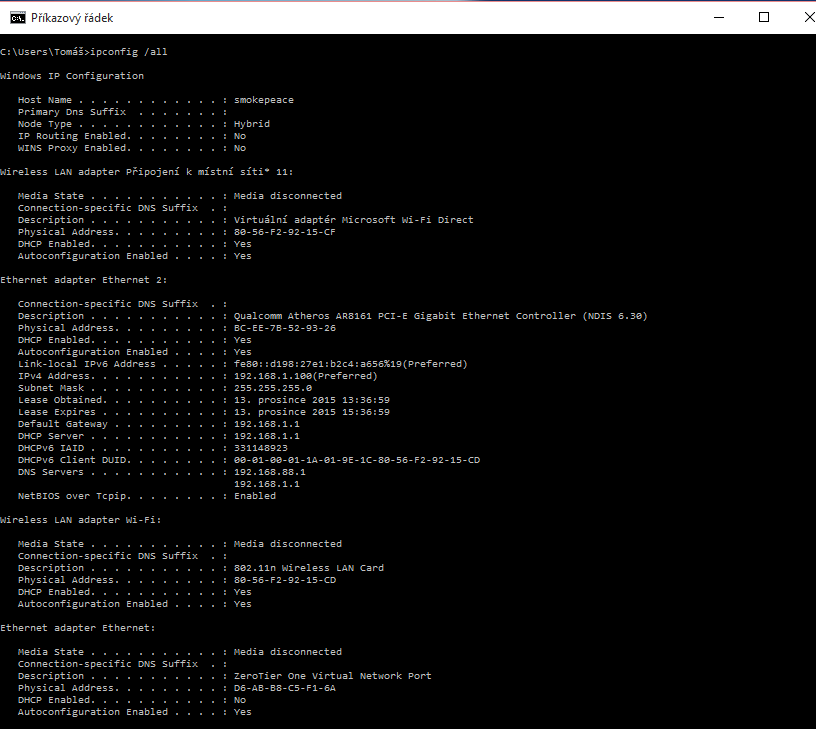Click physical address 'D6-AB-B8-C5-F1-6A'
The height and width of the screenshot is (729, 816).
[x=285, y=688]
